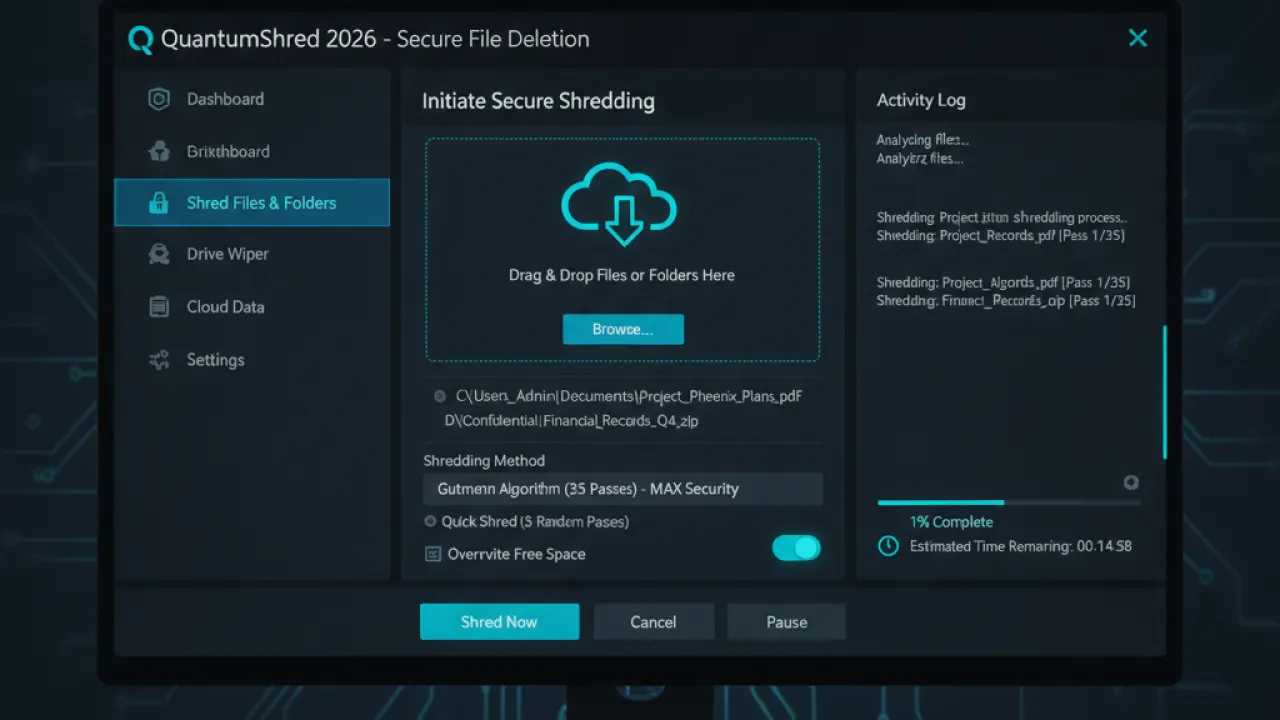Click the Drive Wiper sidebar icon

coord(158,254)
